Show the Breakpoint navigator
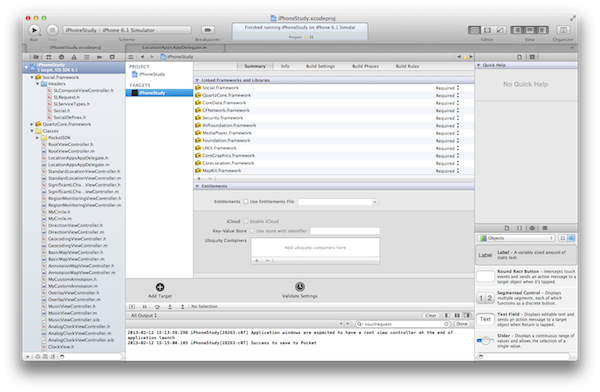This screenshot has height=392, width=600. point(99,57)
